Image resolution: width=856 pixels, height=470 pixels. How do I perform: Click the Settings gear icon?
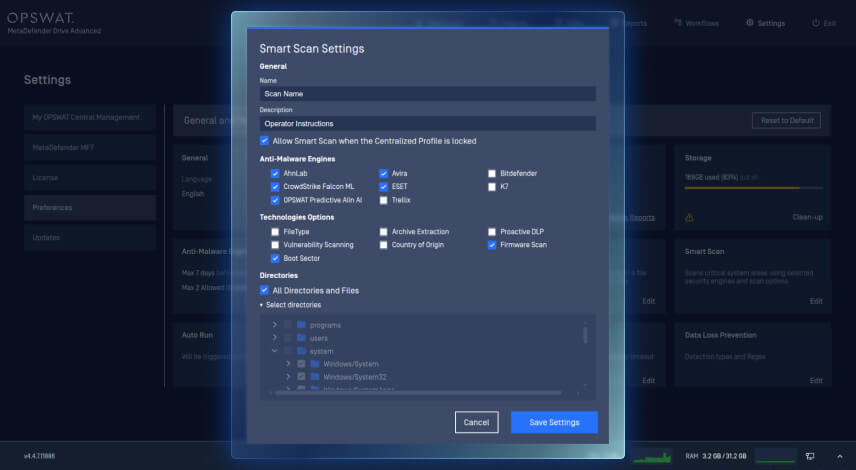coord(750,23)
